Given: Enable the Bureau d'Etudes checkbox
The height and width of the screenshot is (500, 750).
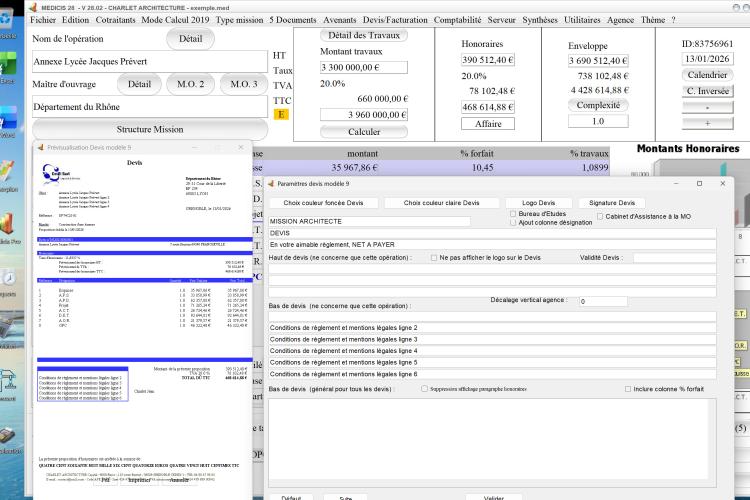Looking at the screenshot, I should [x=513, y=214].
